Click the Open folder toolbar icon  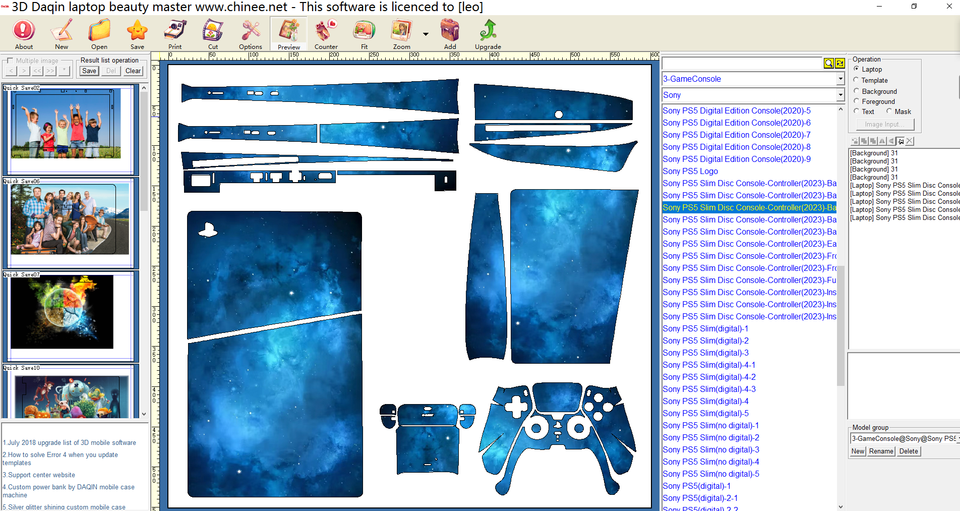click(99, 34)
